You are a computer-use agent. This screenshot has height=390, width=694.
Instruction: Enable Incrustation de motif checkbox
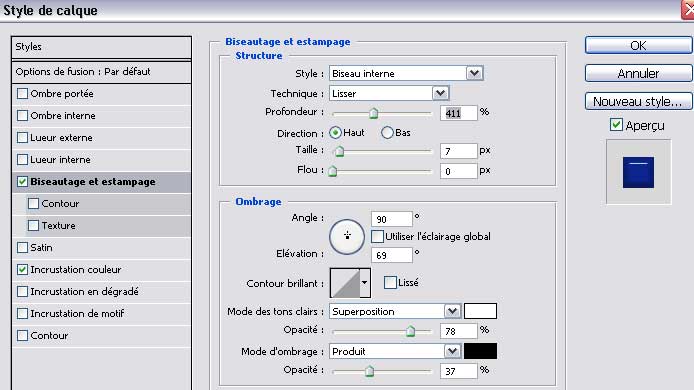(x=22, y=313)
